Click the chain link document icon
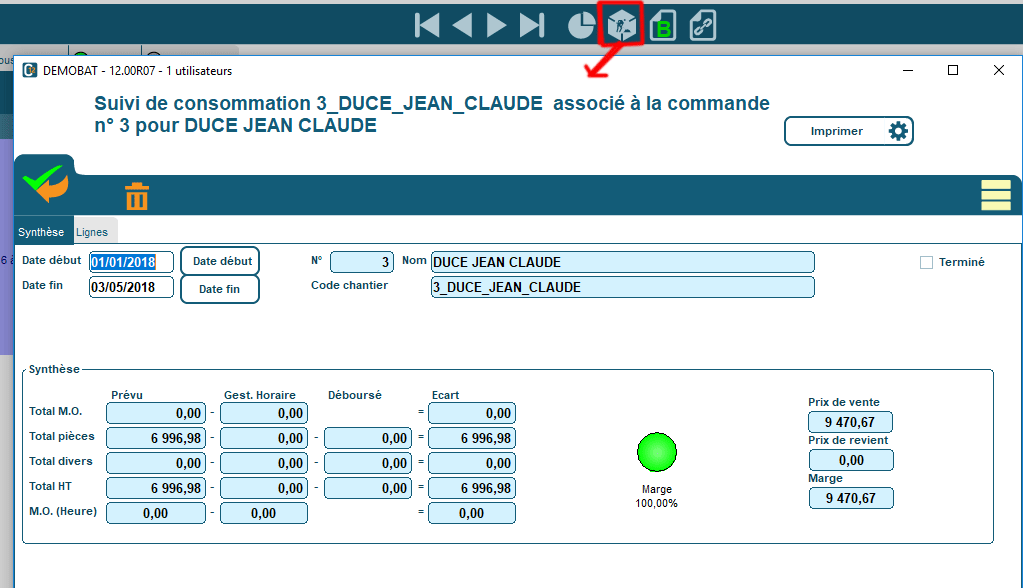The height and width of the screenshot is (588, 1023). pyautogui.click(x=702, y=26)
